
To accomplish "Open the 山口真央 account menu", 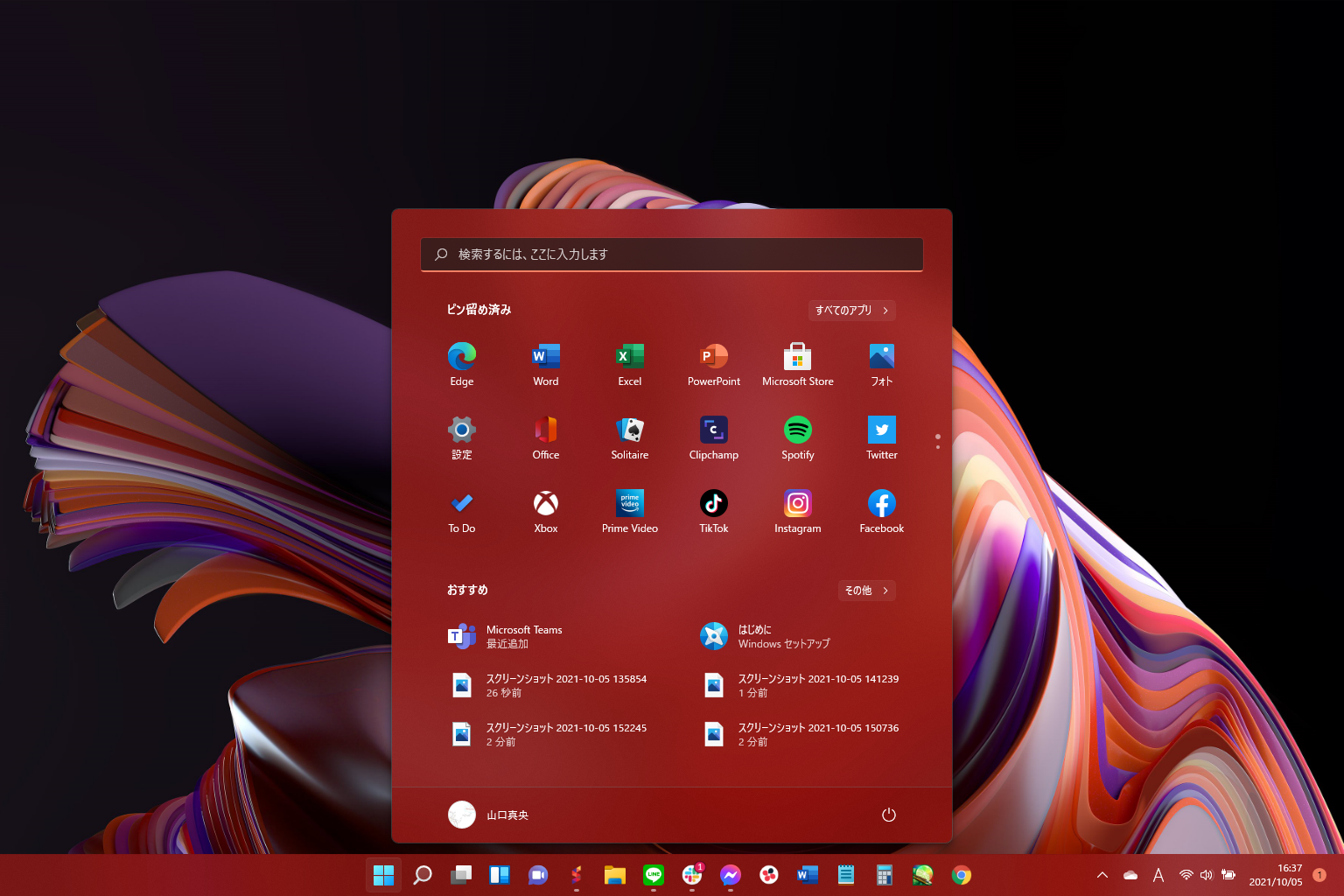I will 488,815.
